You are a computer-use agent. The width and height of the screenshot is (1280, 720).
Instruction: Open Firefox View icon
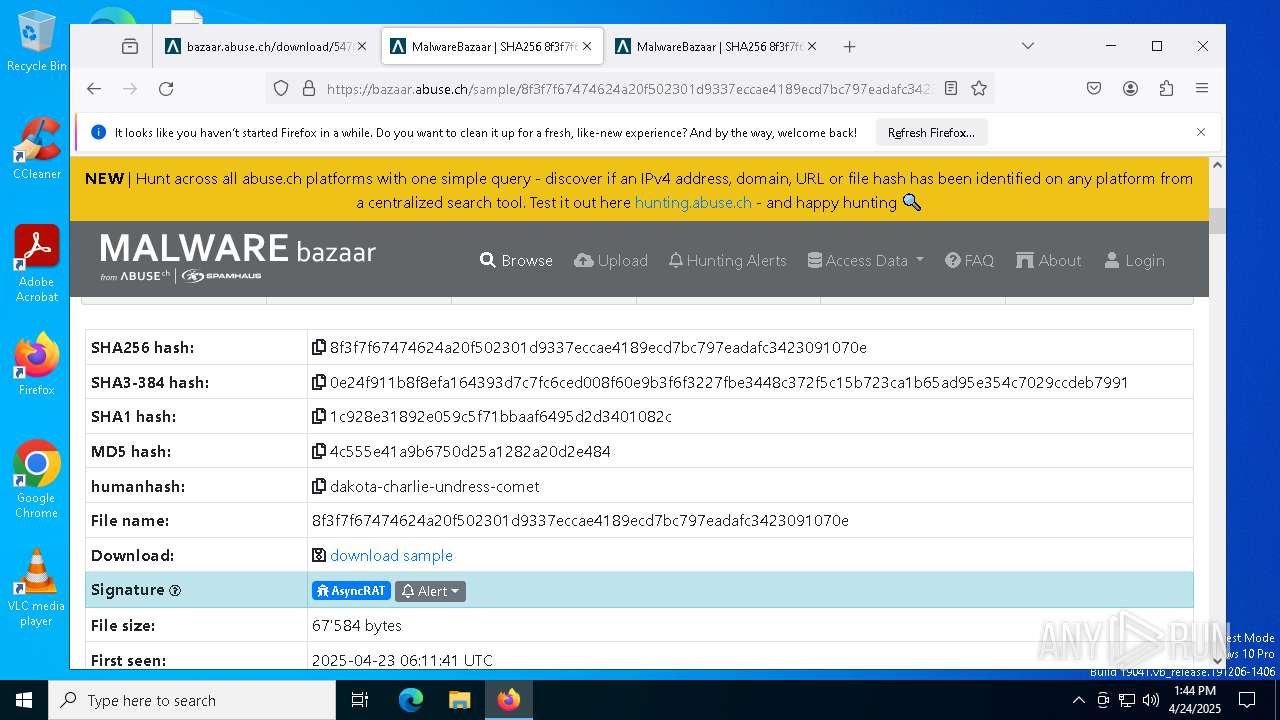point(130,46)
